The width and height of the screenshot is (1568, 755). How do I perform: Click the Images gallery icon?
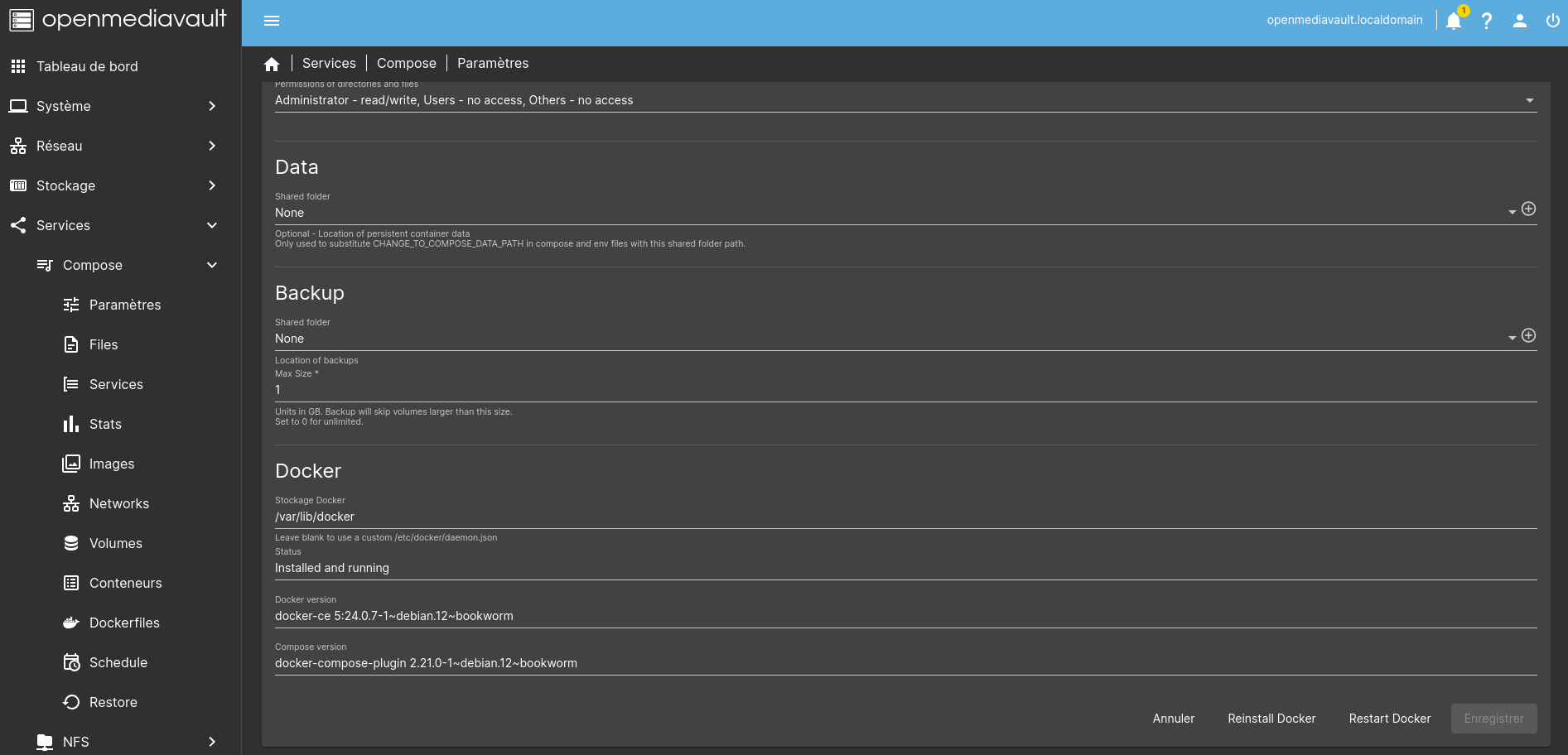pyautogui.click(x=71, y=464)
